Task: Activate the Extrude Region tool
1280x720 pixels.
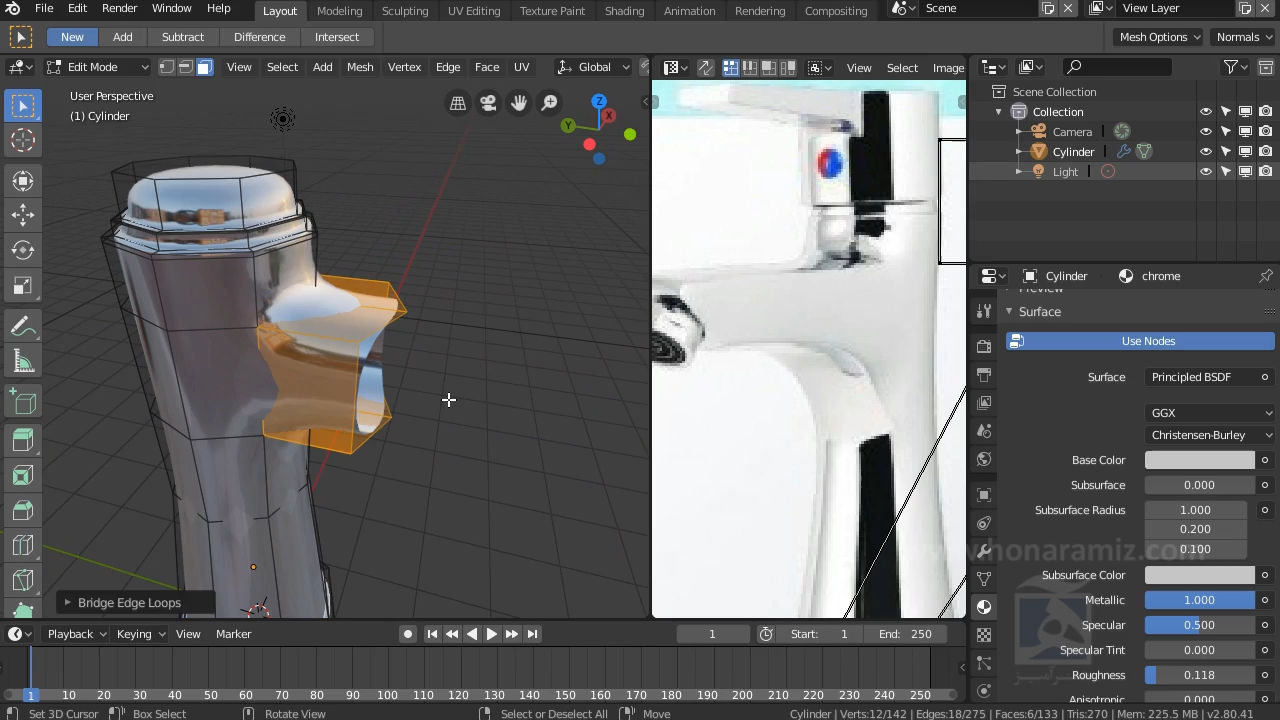Action: (22, 440)
